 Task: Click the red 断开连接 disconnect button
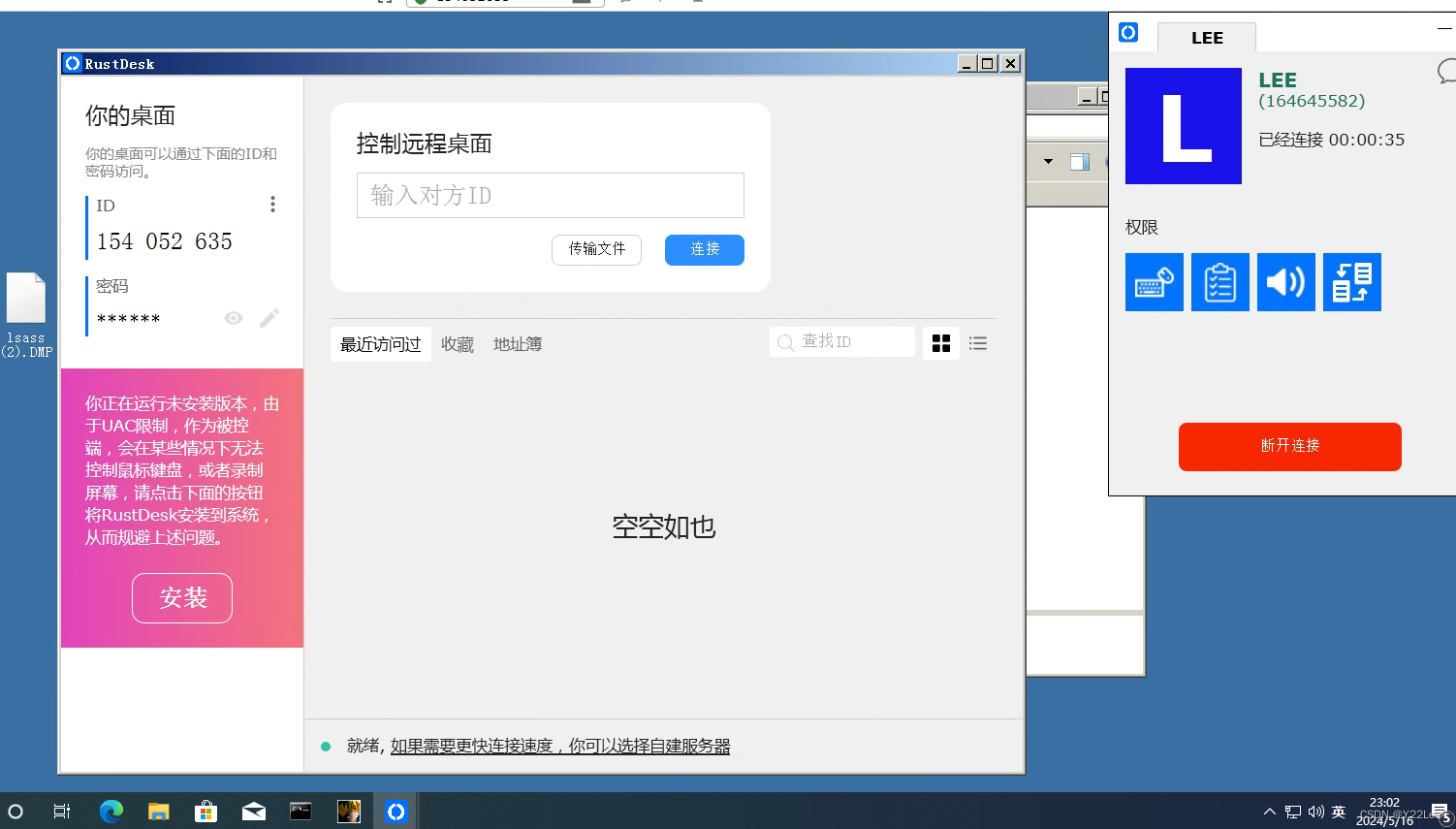[x=1290, y=447]
